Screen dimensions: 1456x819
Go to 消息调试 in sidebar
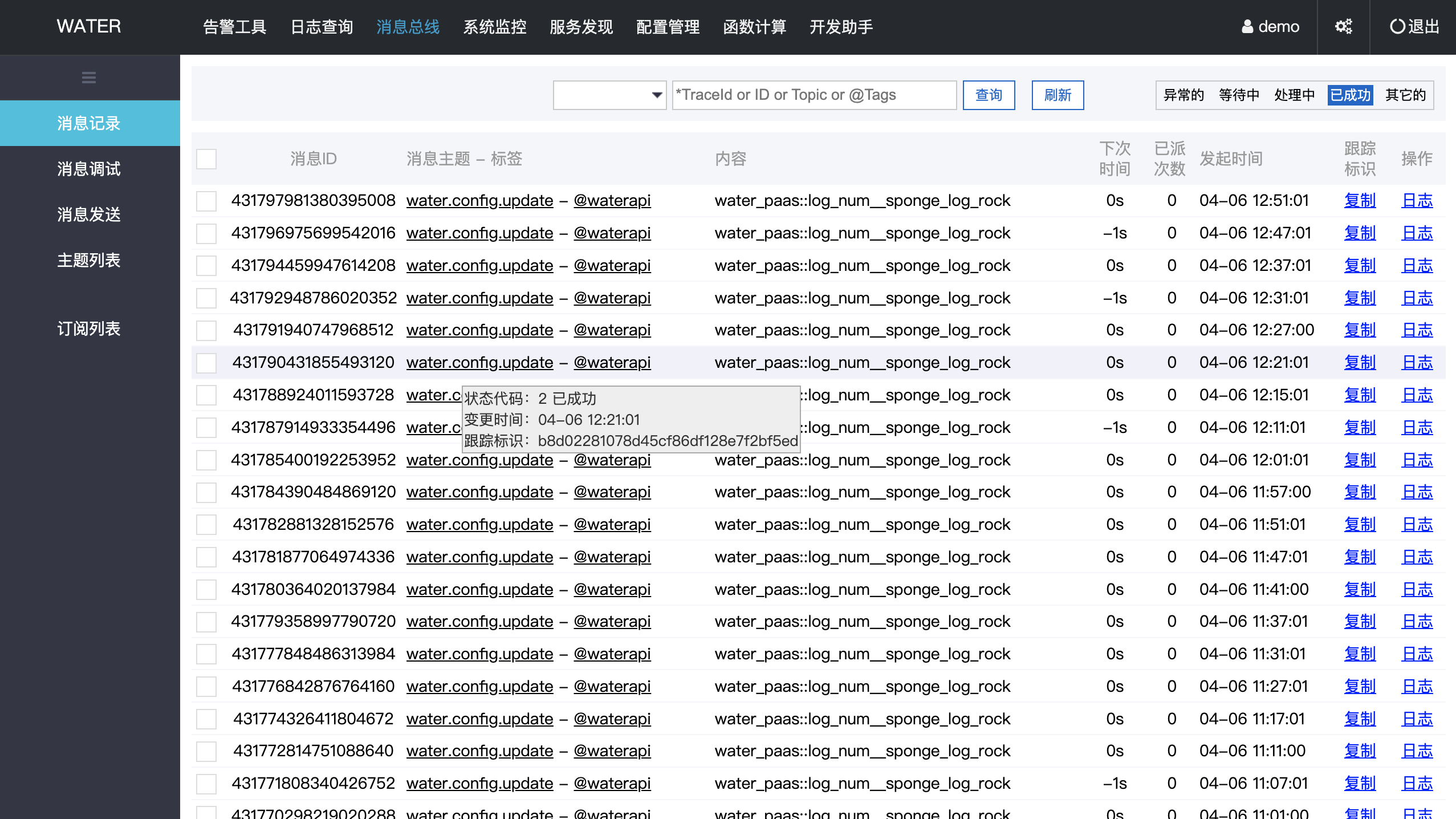click(x=90, y=169)
